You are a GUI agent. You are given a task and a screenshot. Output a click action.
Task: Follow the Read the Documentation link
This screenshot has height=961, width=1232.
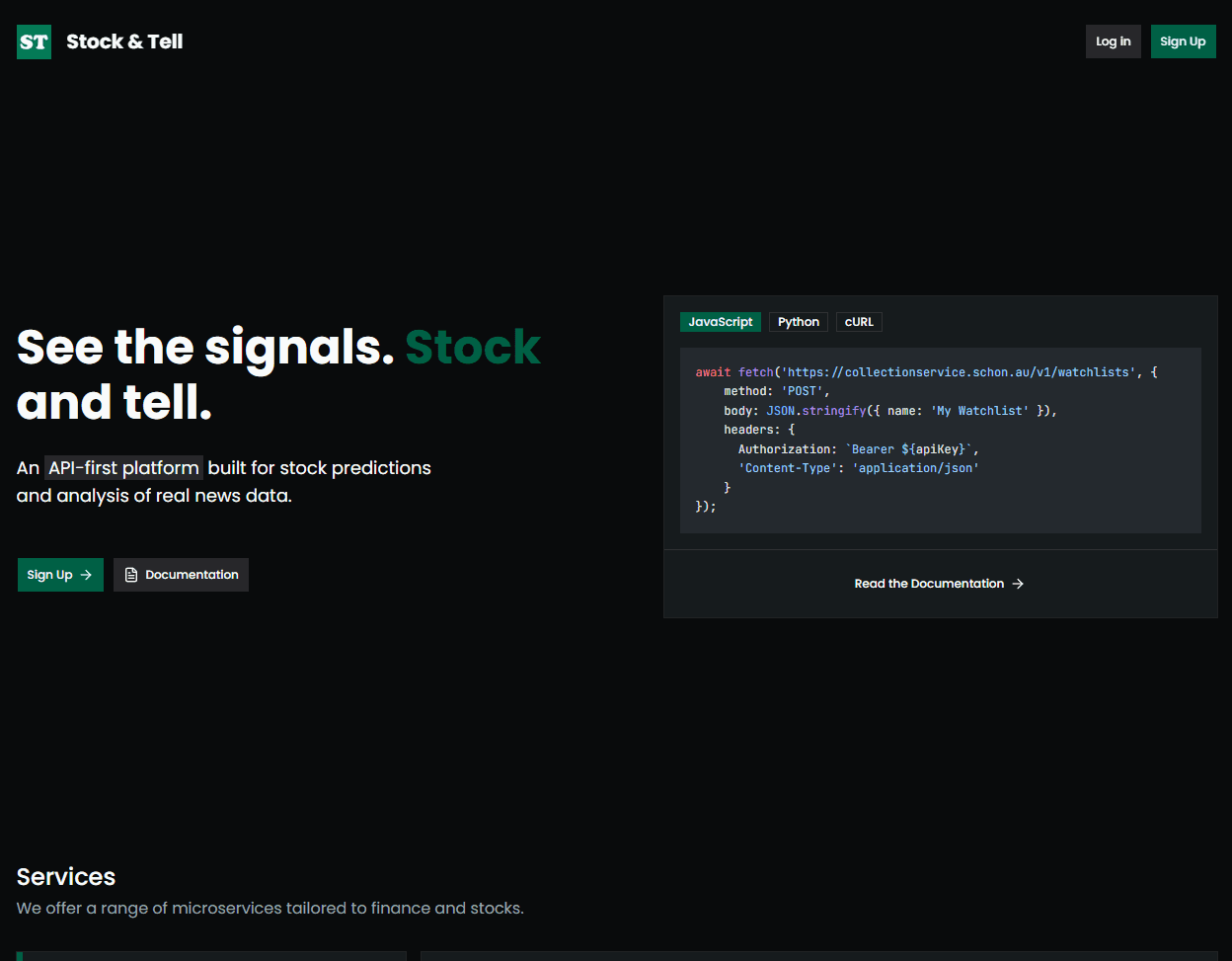940,584
